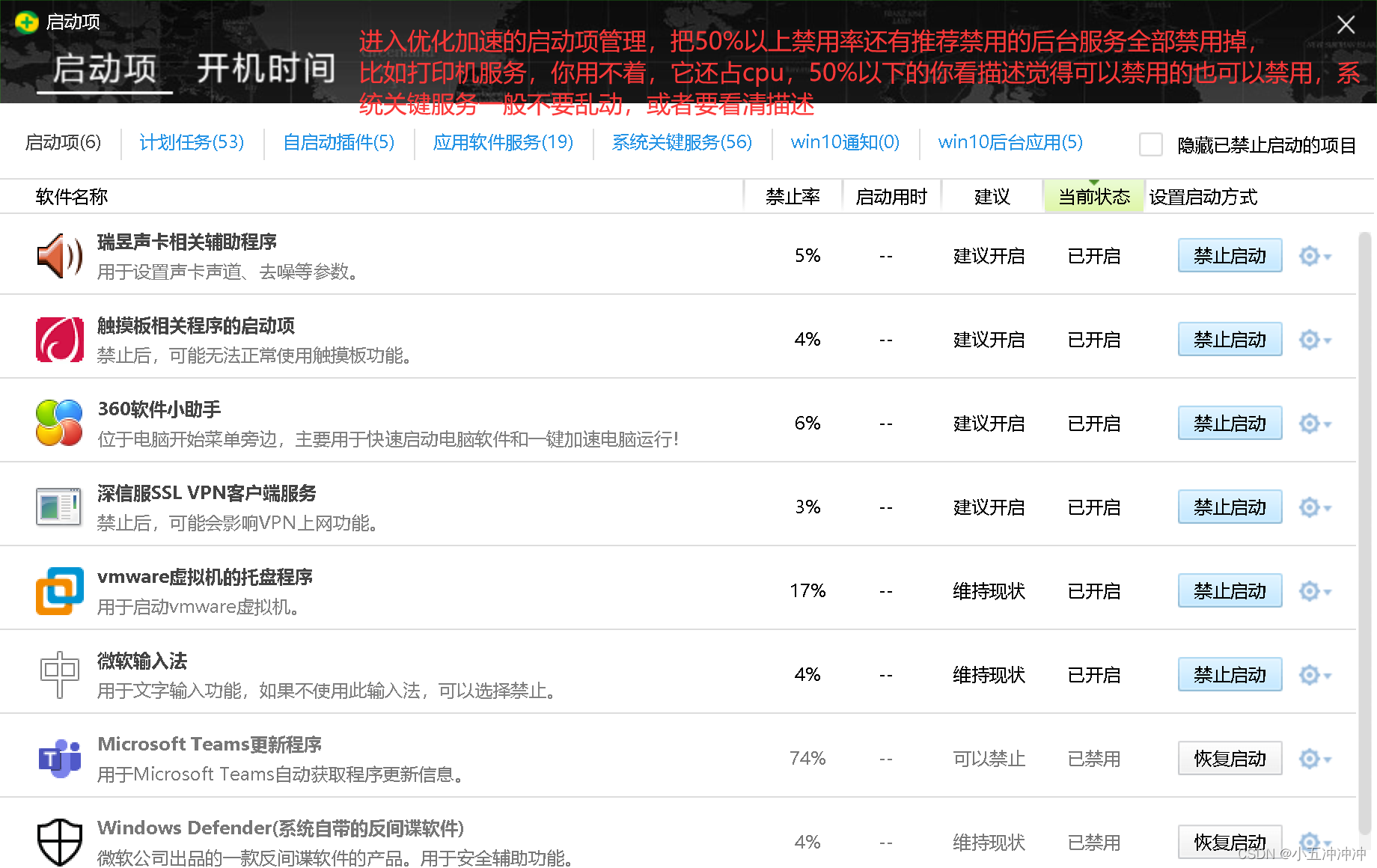Click 已开启 status in 微软输入法 row
Screen dimensions: 1377x868
1093,675
